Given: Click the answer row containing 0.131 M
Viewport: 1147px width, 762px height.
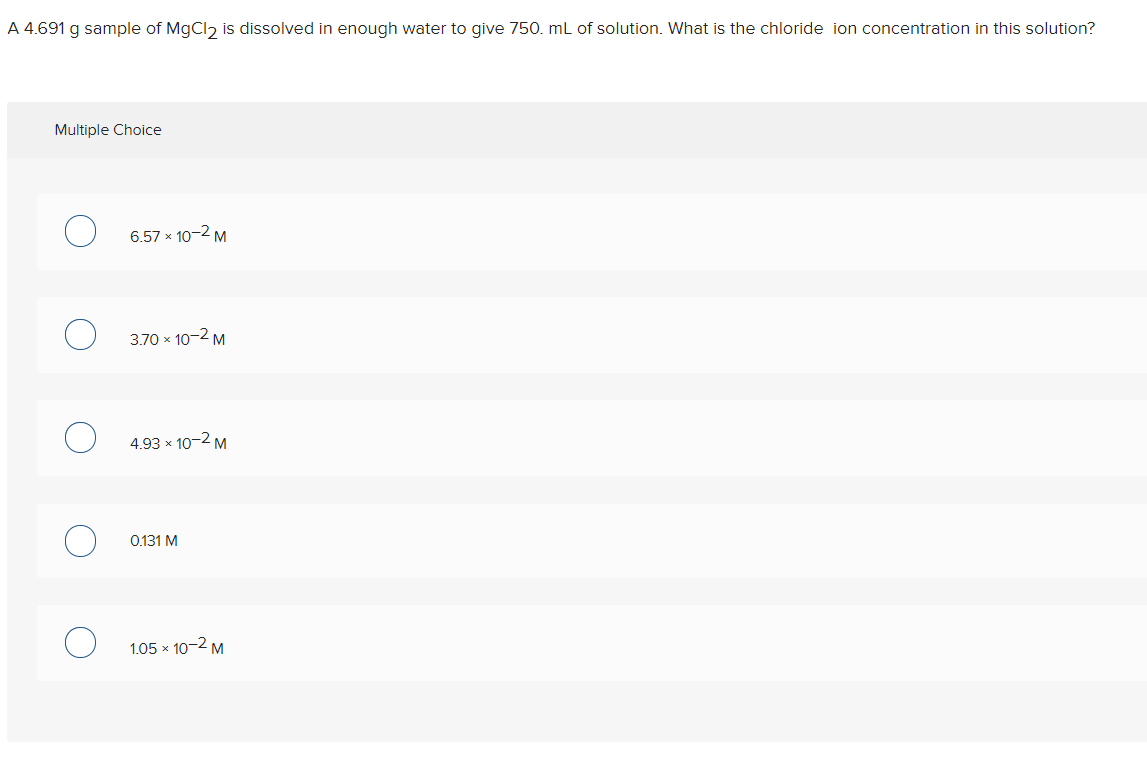Looking at the screenshot, I should coord(400,540).
